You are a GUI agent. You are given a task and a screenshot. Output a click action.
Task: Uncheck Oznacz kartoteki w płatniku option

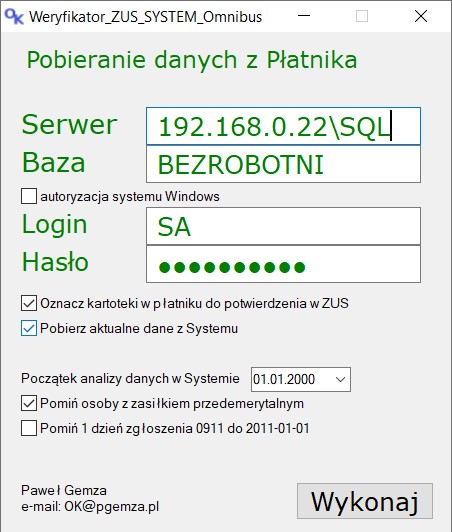pyautogui.click(x=29, y=303)
